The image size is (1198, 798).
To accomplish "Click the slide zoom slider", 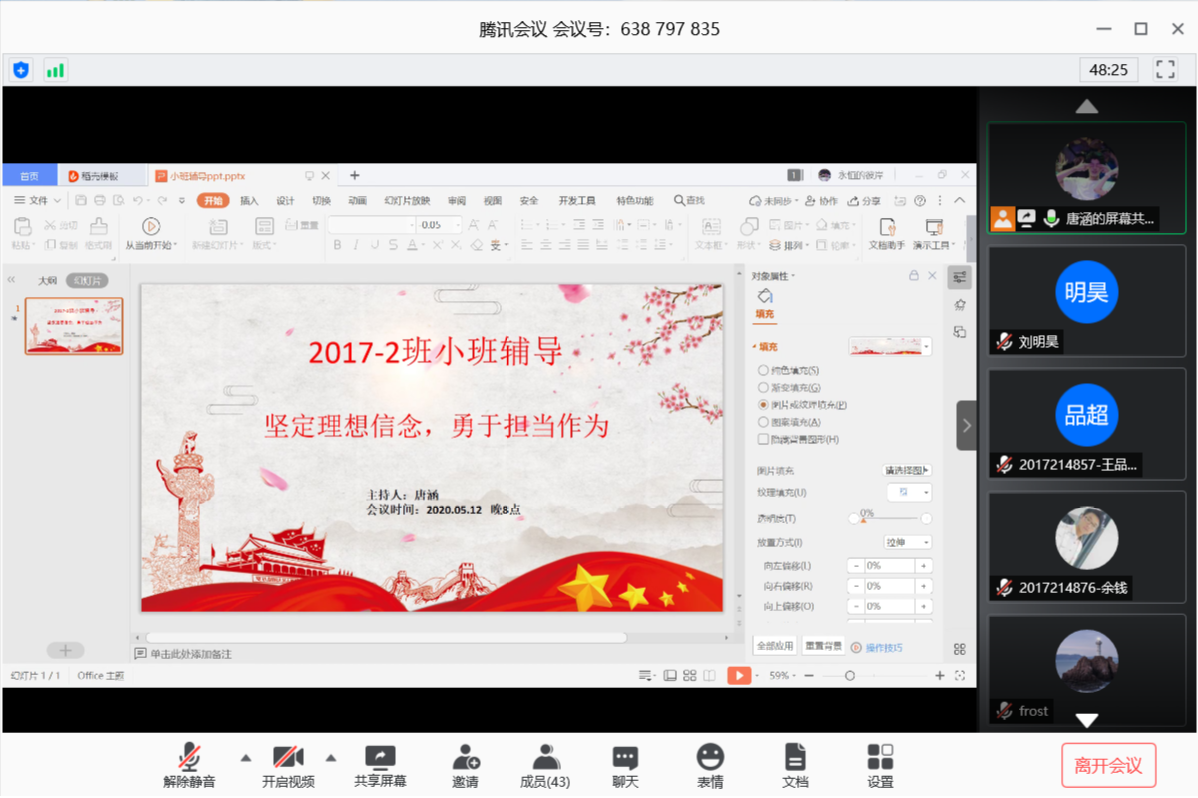I will (850, 676).
